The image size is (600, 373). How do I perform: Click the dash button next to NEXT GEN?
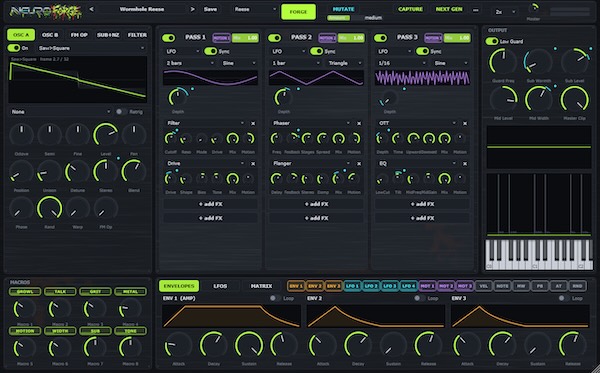click(x=475, y=10)
